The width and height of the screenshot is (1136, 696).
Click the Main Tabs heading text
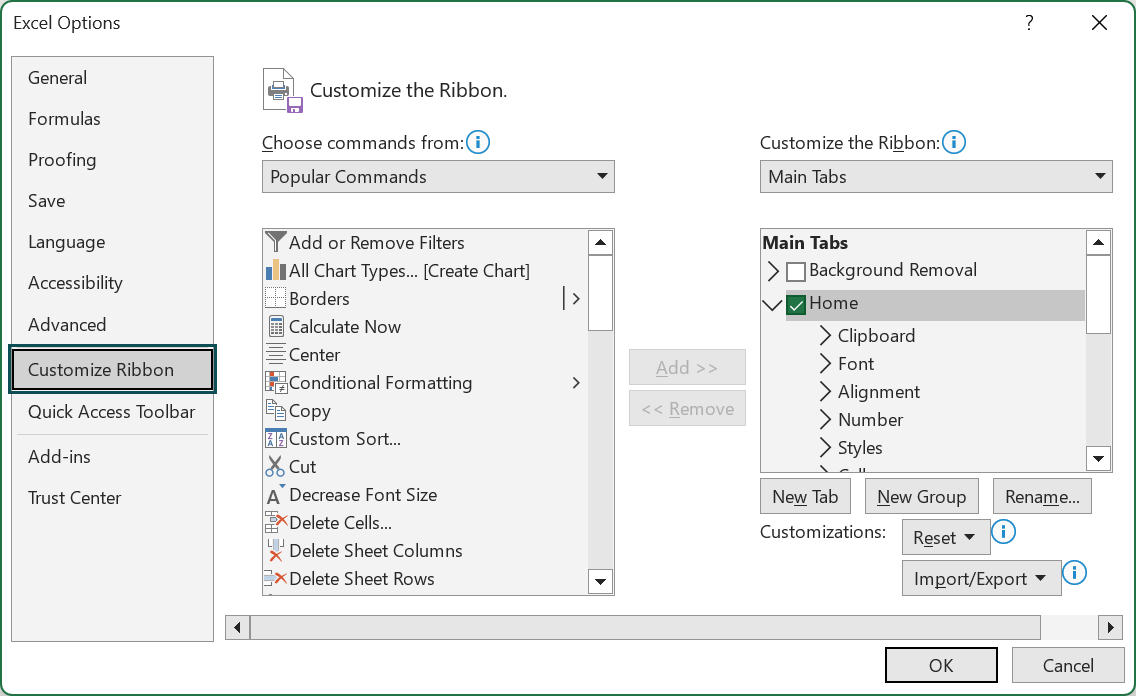805,243
